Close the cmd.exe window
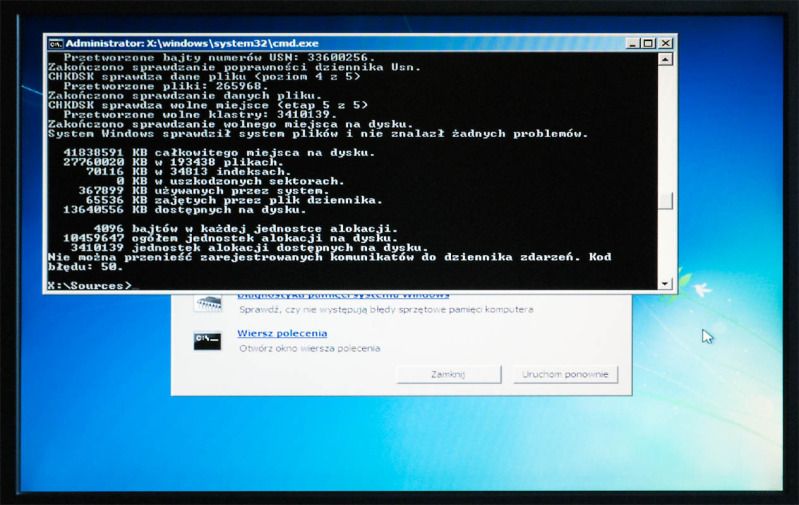This screenshot has height=505, width=799. point(665,43)
